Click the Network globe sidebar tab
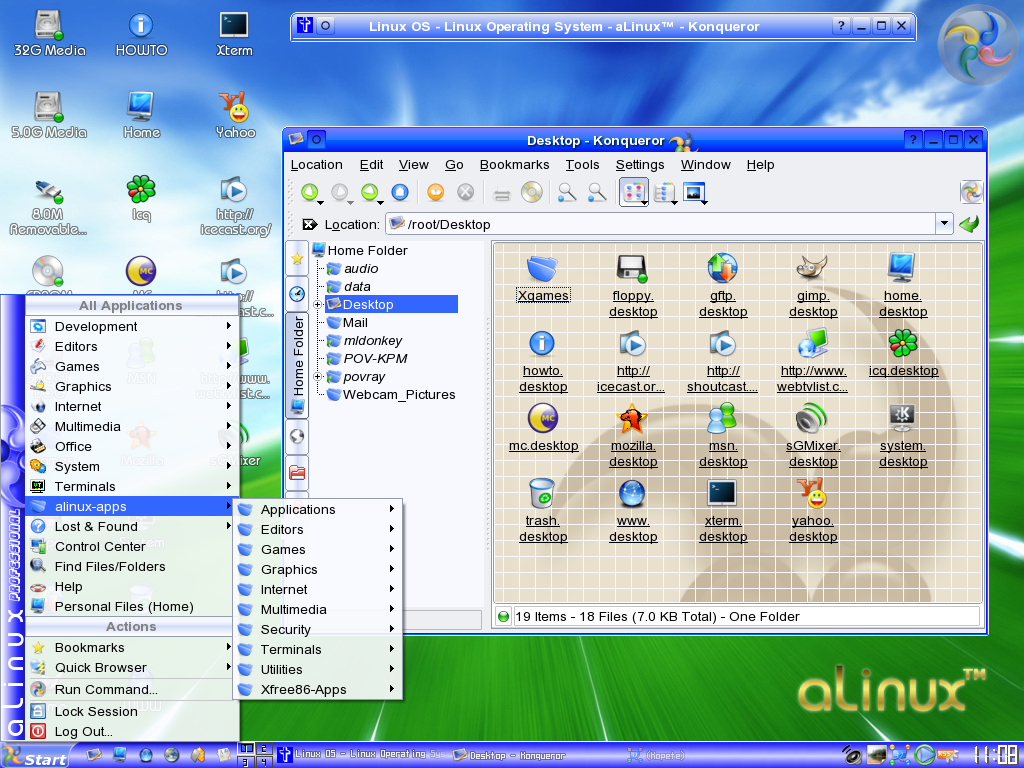 [x=297, y=436]
